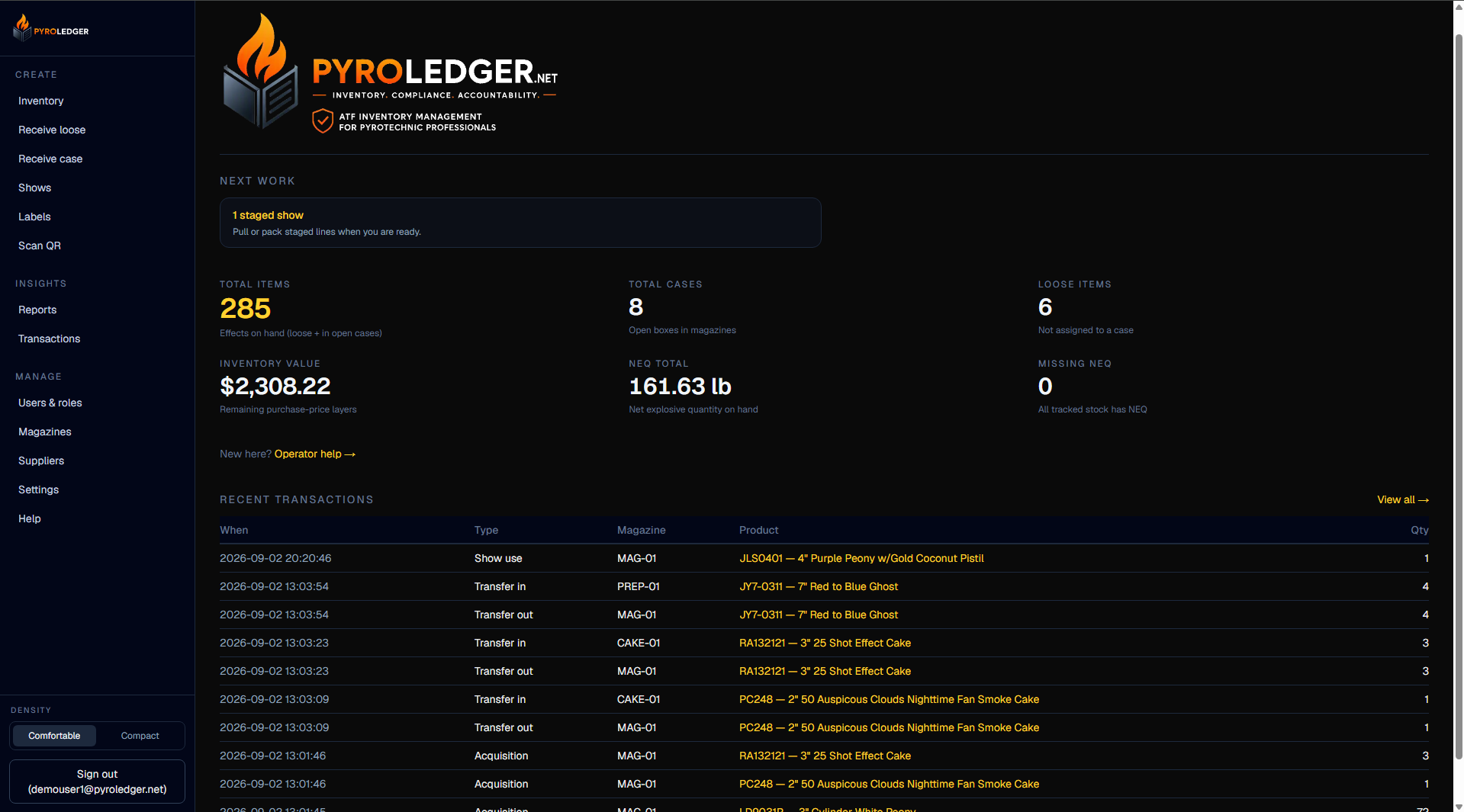Image resolution: width=1464 pixels, height=812 pixels.
Task: Open the Magazines page
Action: click(x=44, y=432)
